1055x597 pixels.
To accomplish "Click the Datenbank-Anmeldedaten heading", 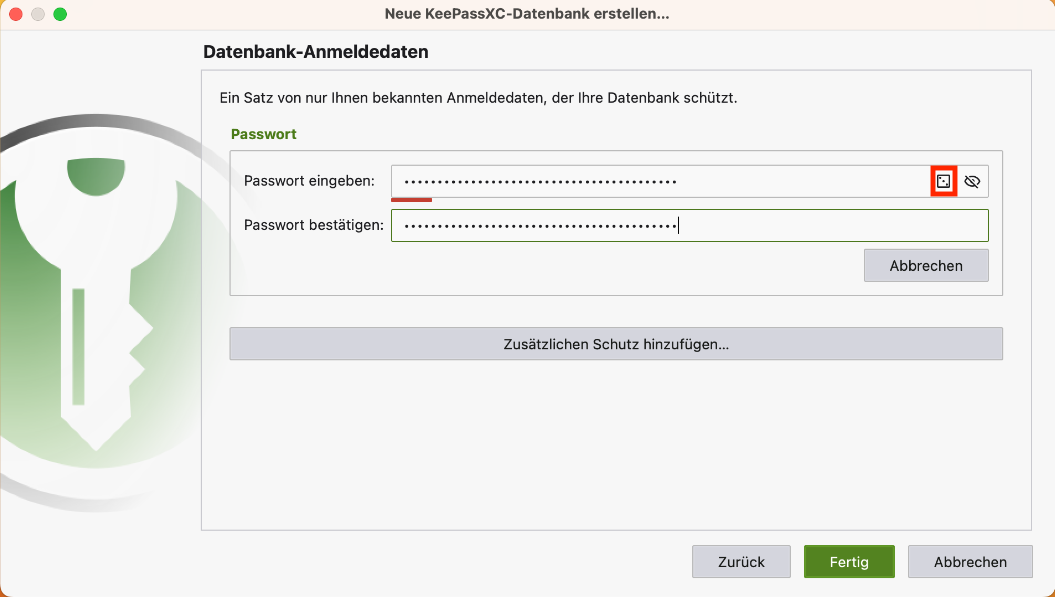I will pyautogui.click(x=316, y=52).
